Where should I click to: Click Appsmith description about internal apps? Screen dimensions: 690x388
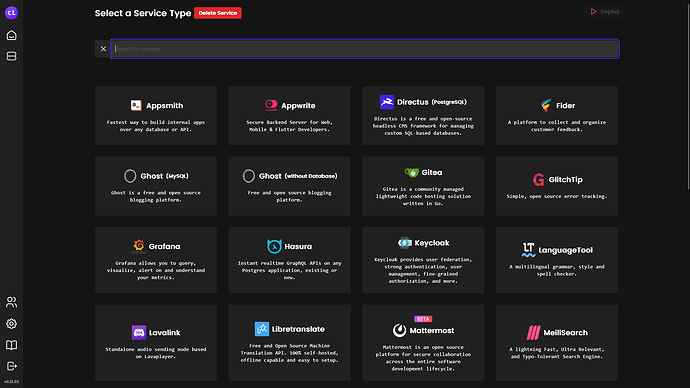(x=156, y=126)
